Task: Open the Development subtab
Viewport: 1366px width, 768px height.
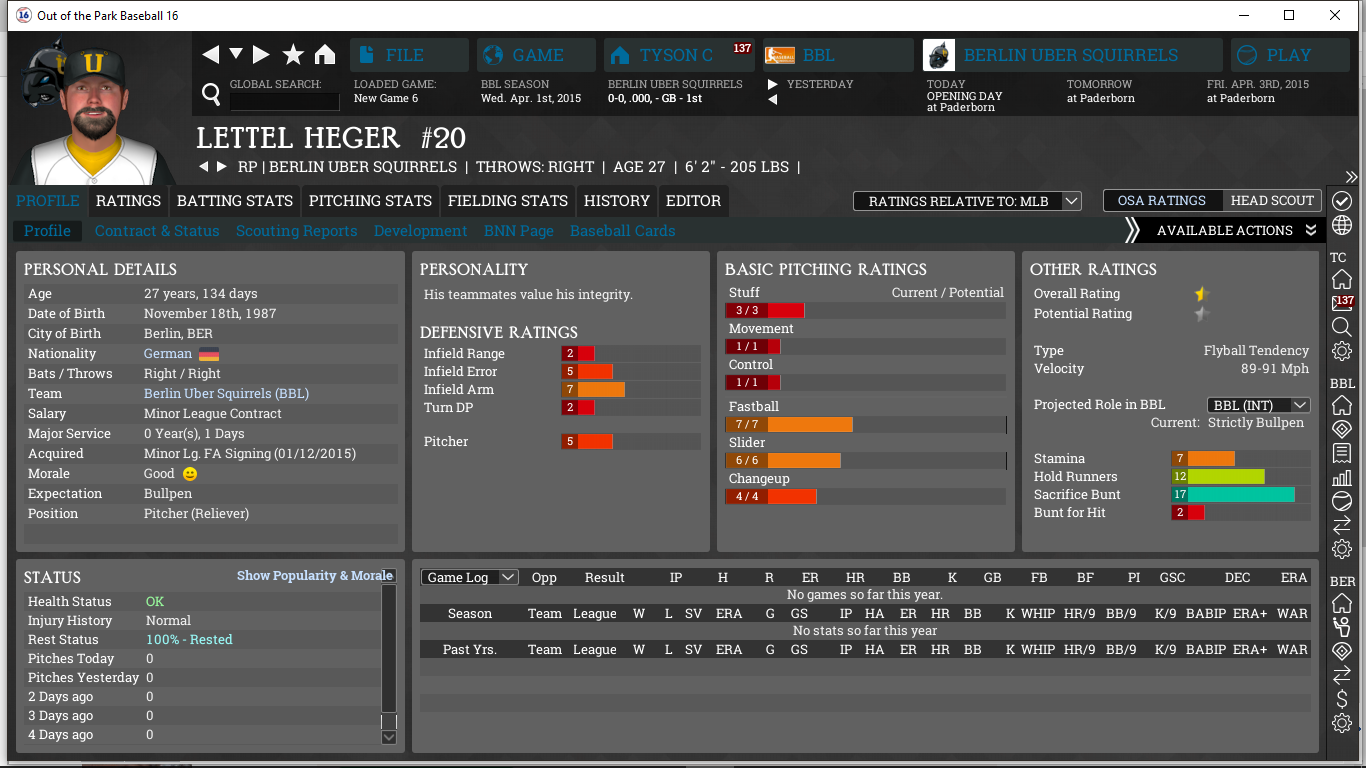Action: coord(421,231)
